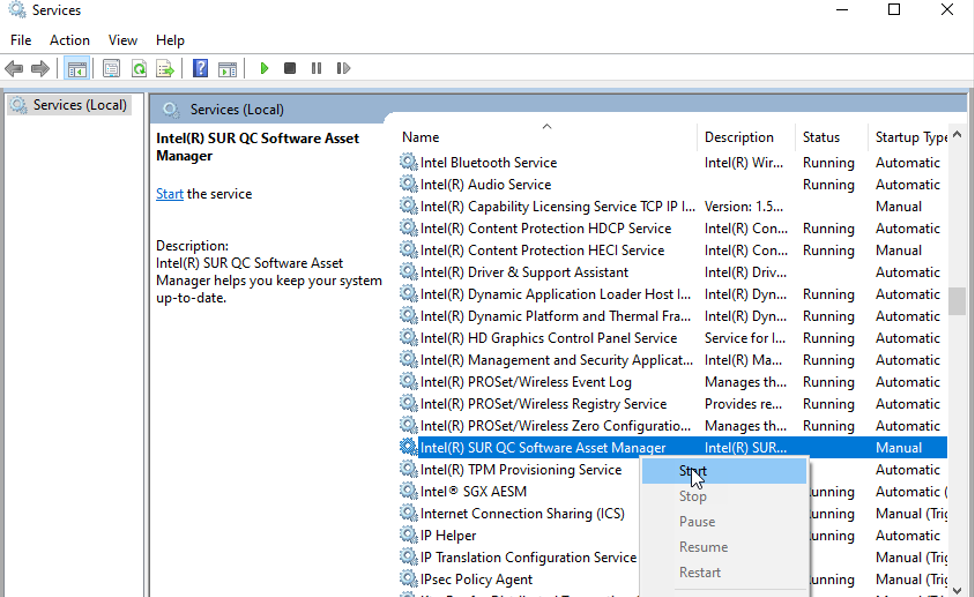The image size is (974, 597).
Task: Click the vertical scrollbar thumb
Action: (x=957, y=303)
